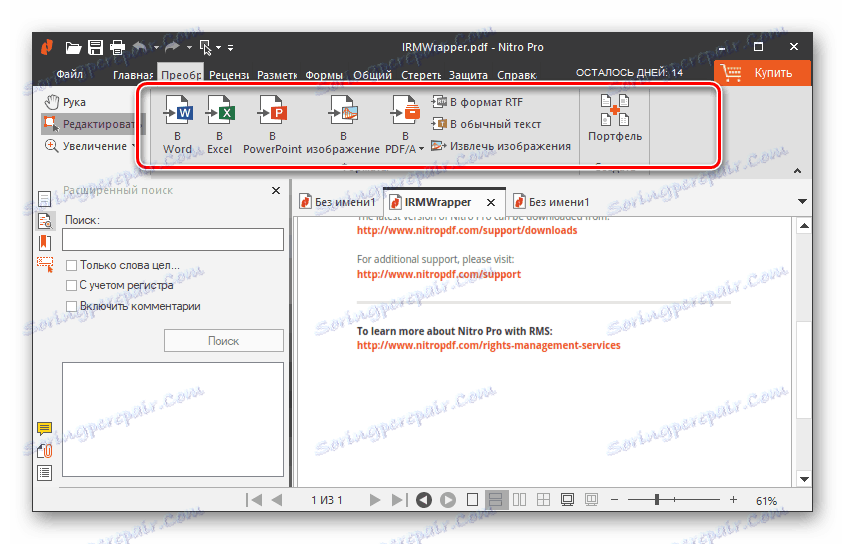Open the comments panel icon
The image size is (845, 544).
click(45, 429)
